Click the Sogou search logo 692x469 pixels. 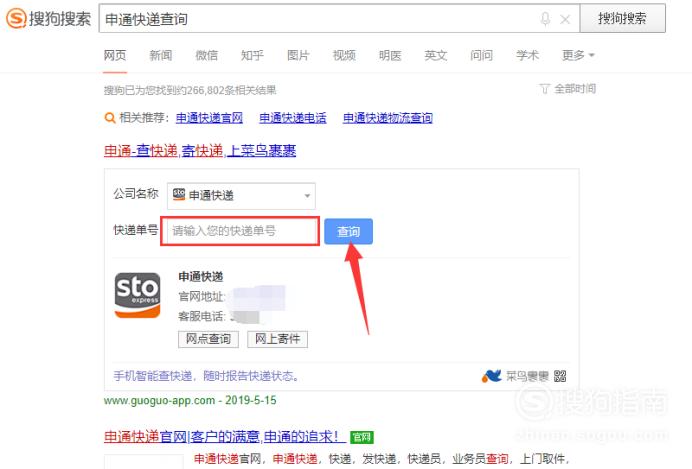coord(48,19)
